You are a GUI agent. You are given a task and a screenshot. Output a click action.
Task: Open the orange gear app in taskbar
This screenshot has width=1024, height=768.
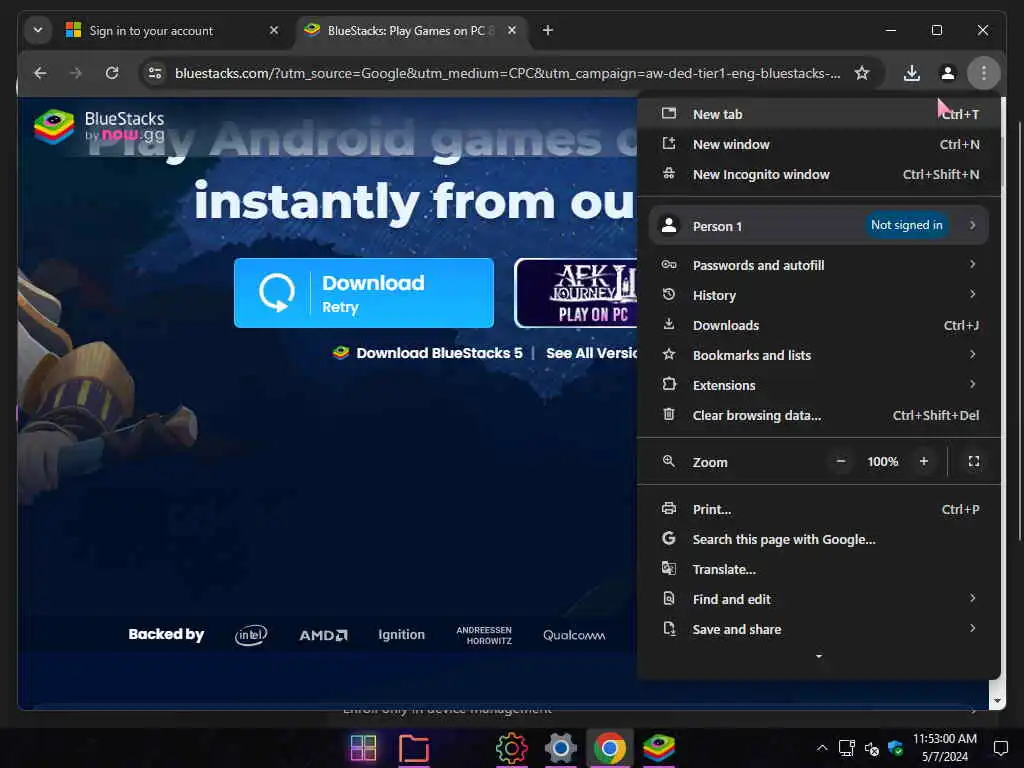click(x=511, y=748)
